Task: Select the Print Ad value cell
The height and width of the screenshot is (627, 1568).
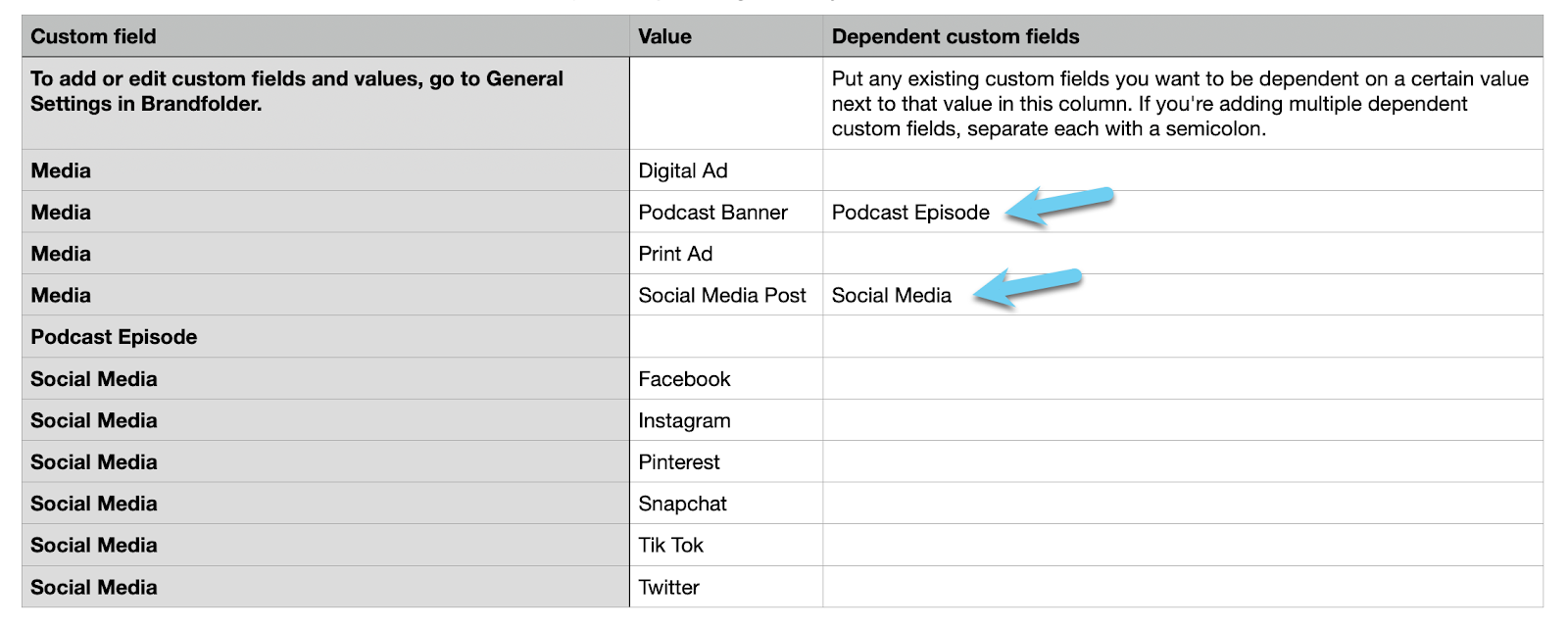Action: pos(726,254)
